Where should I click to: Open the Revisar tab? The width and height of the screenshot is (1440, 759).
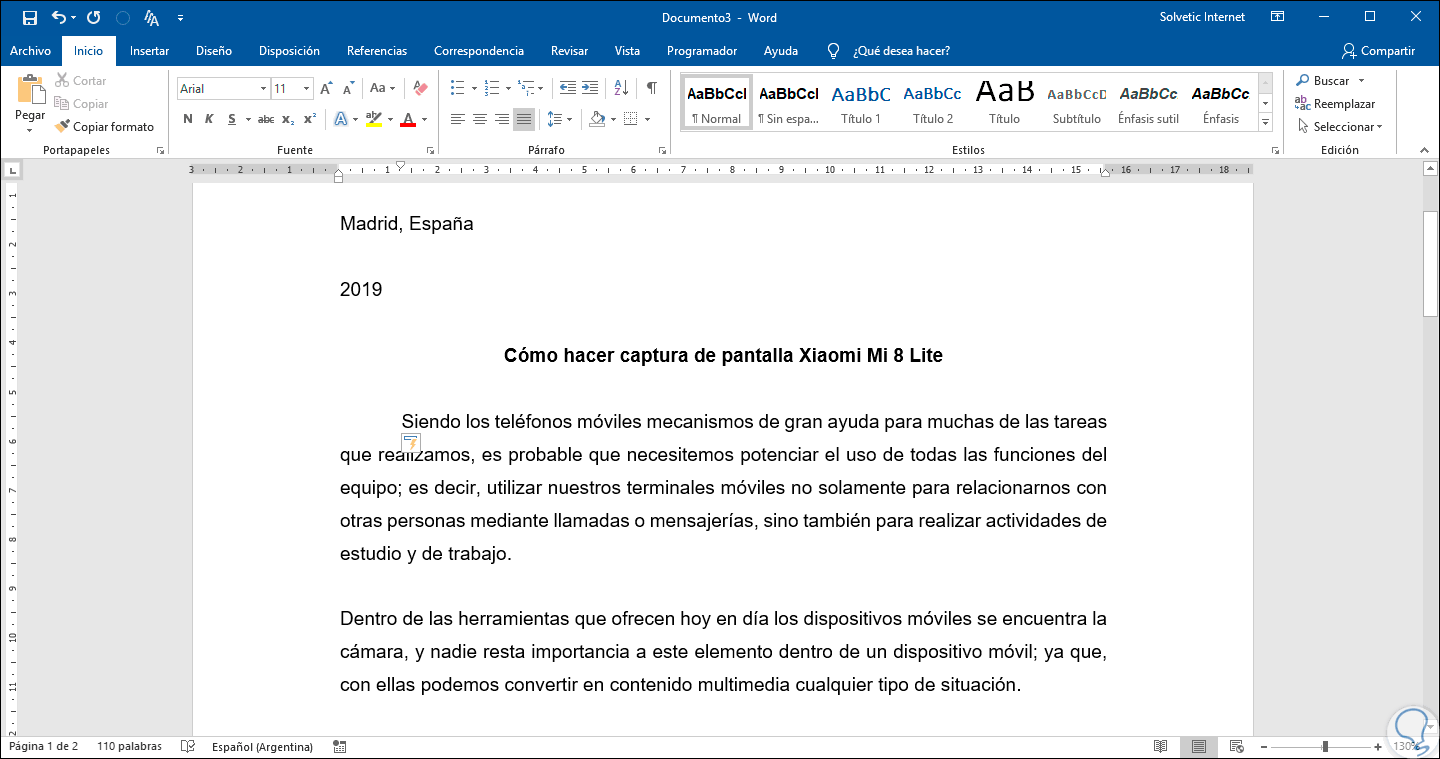pyautogui.click(x=569, y=51)
